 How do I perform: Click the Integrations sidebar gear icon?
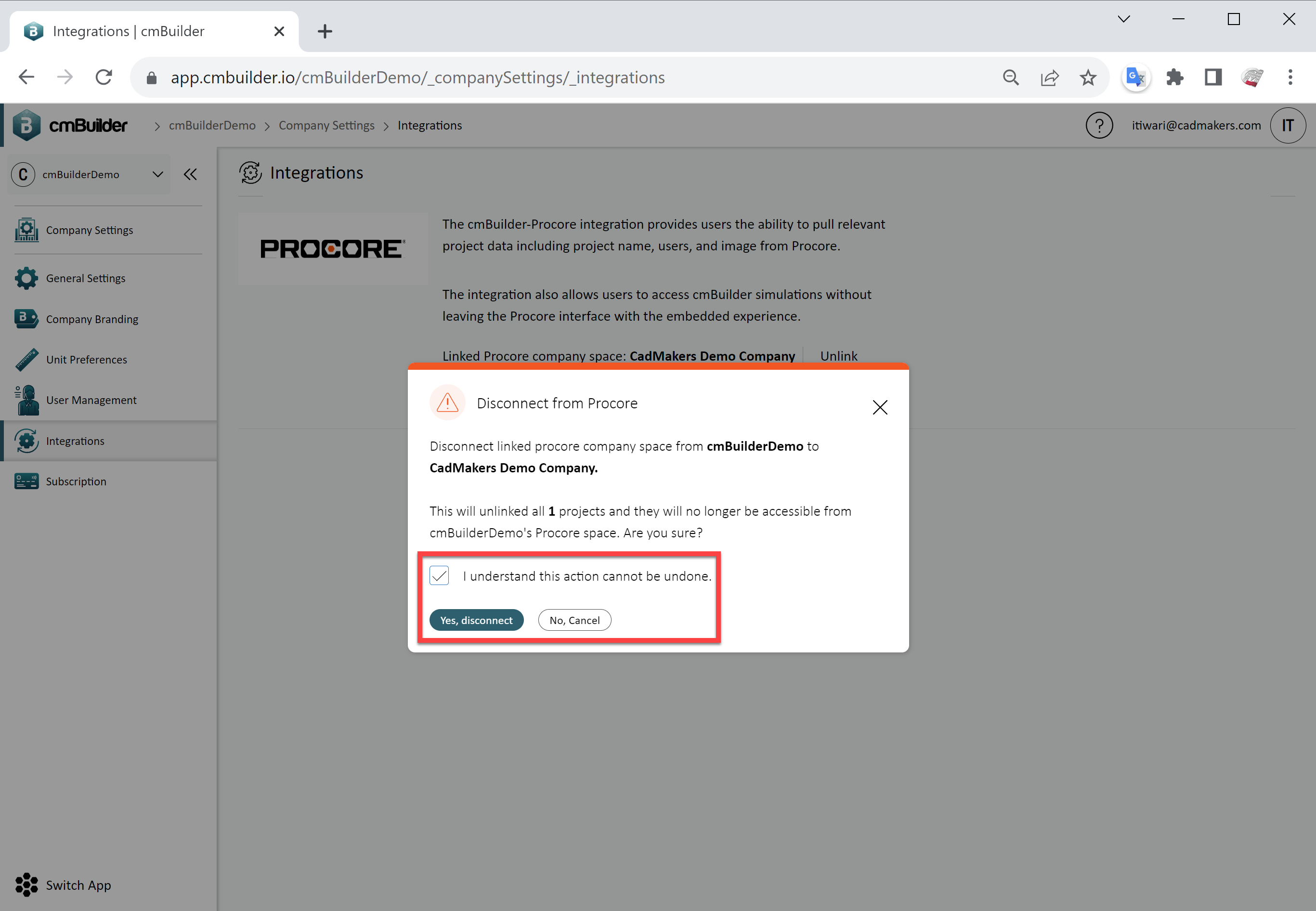(26, 441)
